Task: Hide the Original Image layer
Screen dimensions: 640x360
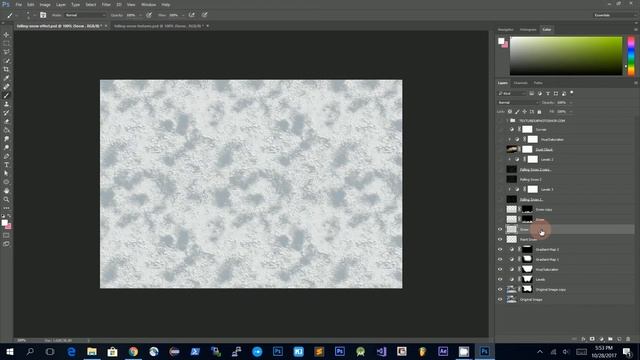Action: 500,300
